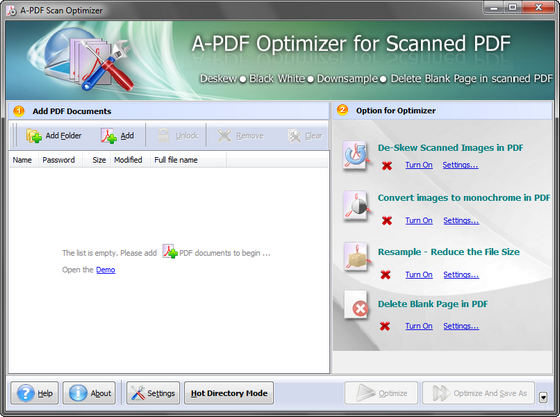Screen dimensions: 560x417
Task: Click the Resample box icon
Action: point(356,257)
